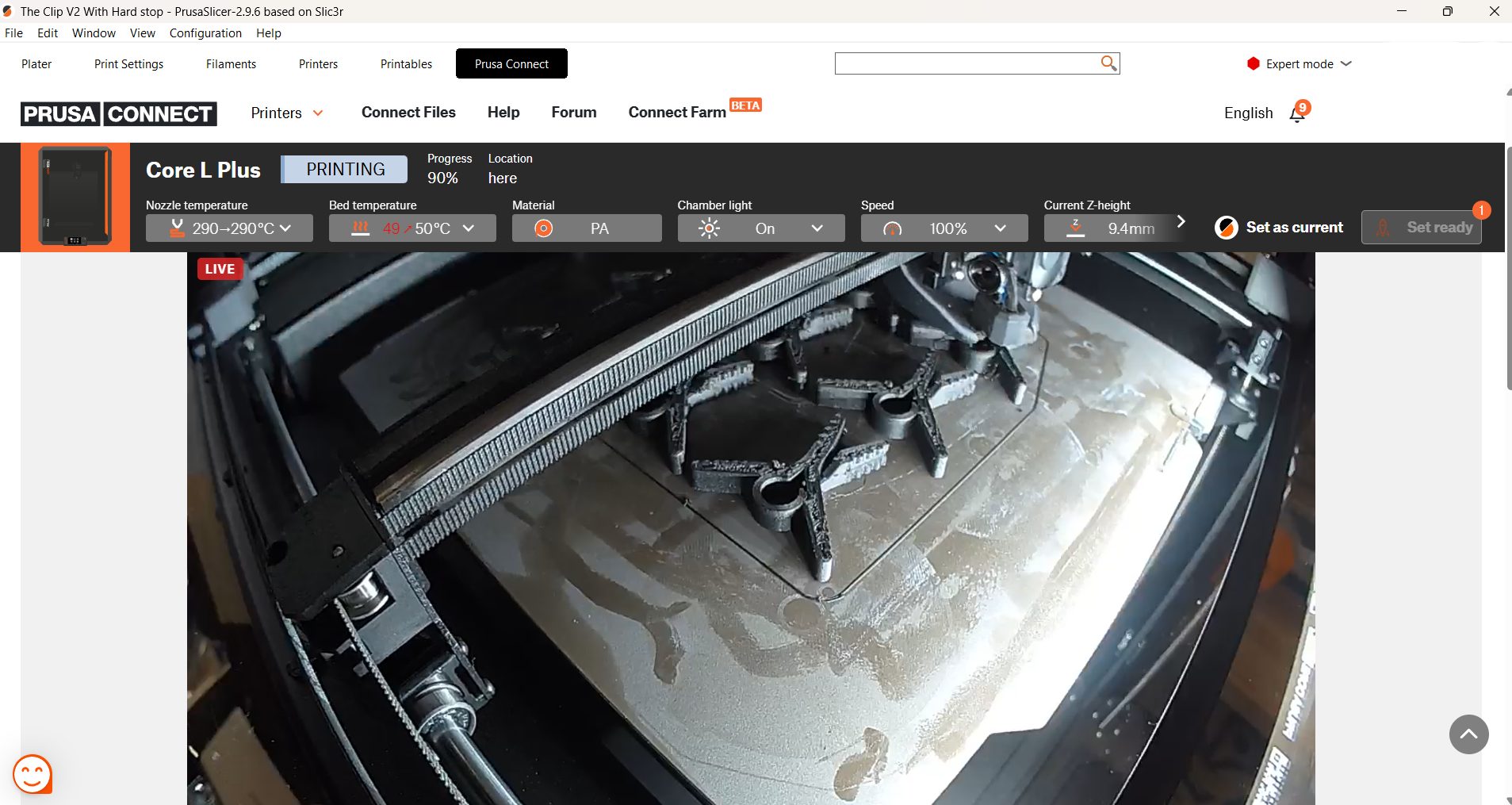Click the Set as current button
This screenshot has width=1512, height=805.
(1279, 228)
